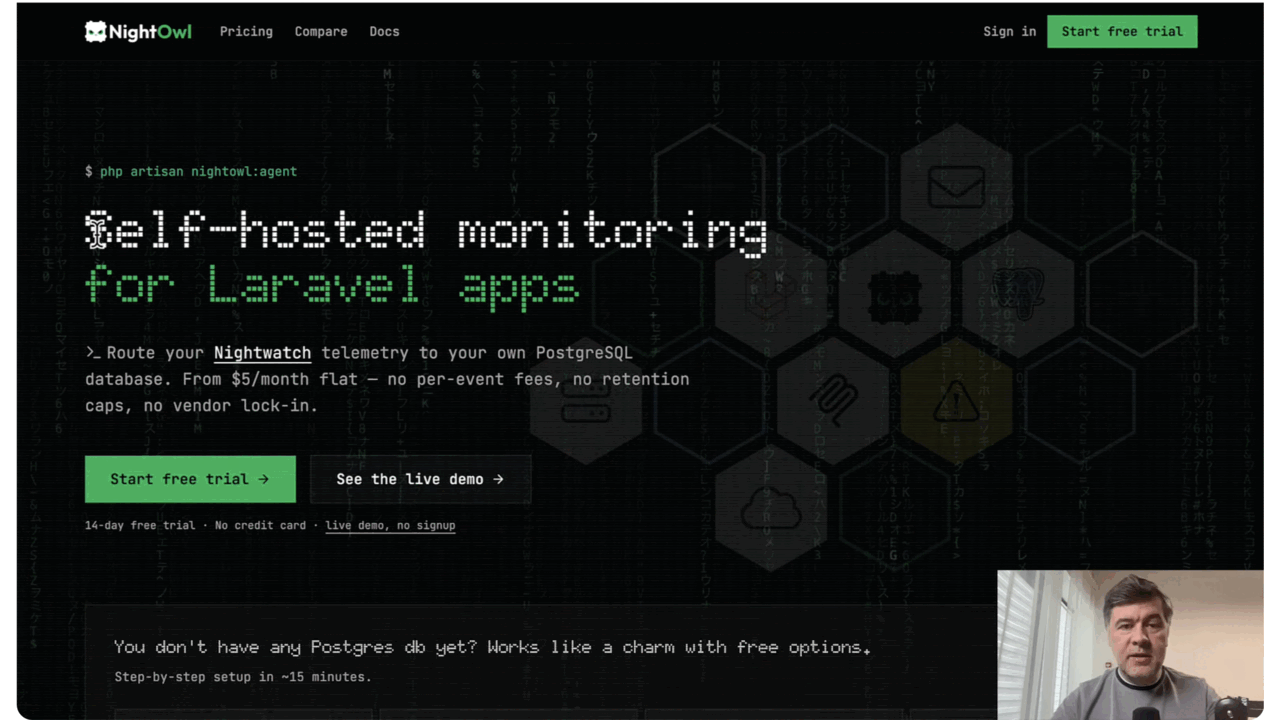1280x720 pixels.
Task: Follow the underlined Nightwatch link
Action: coord(262,353)
